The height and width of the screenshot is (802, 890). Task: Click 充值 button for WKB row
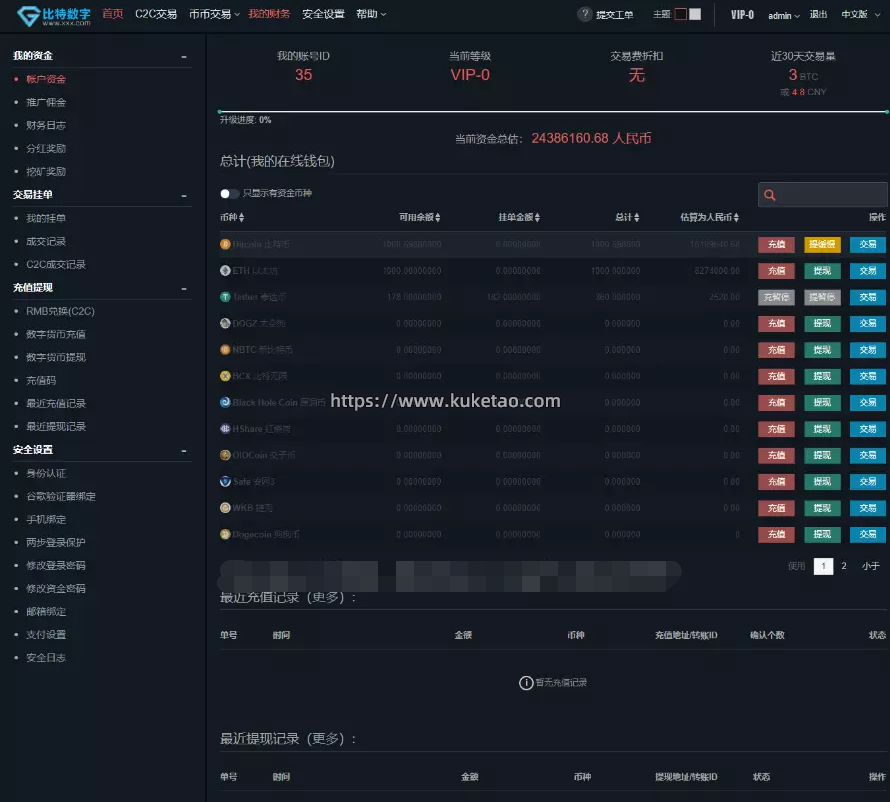[x=776, y=508]
